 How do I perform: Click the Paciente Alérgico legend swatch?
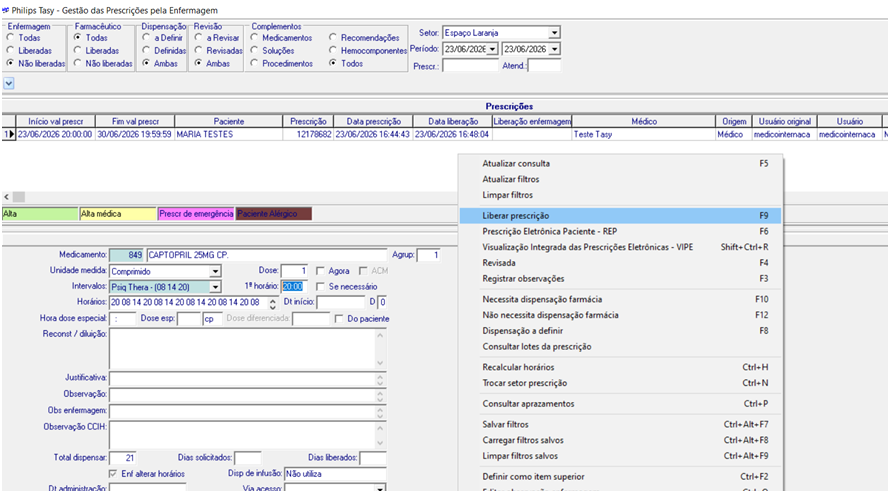(x=274, y=214)
